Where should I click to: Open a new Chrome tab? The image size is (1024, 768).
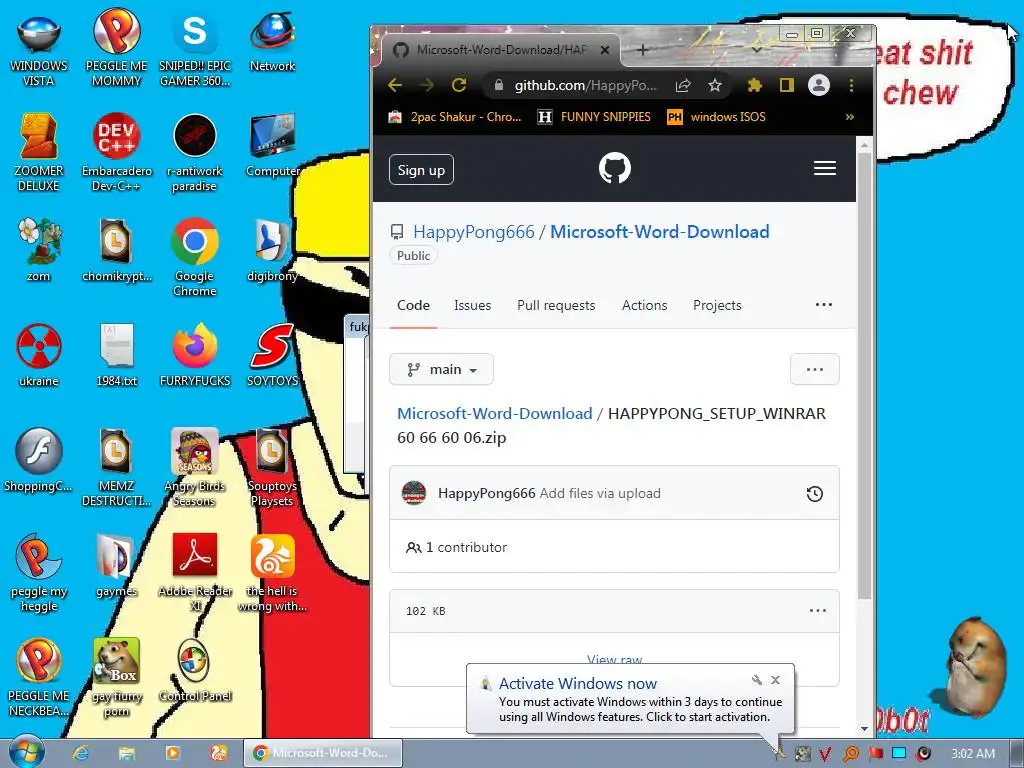[643, 50]
